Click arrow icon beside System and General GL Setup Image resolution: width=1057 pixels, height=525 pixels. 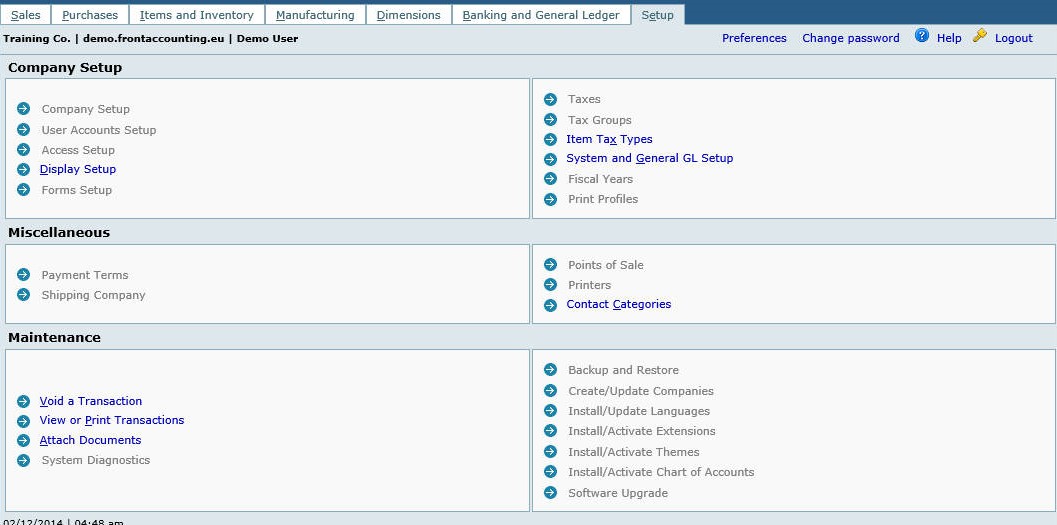pyautogui.click(x=550, y=159)
